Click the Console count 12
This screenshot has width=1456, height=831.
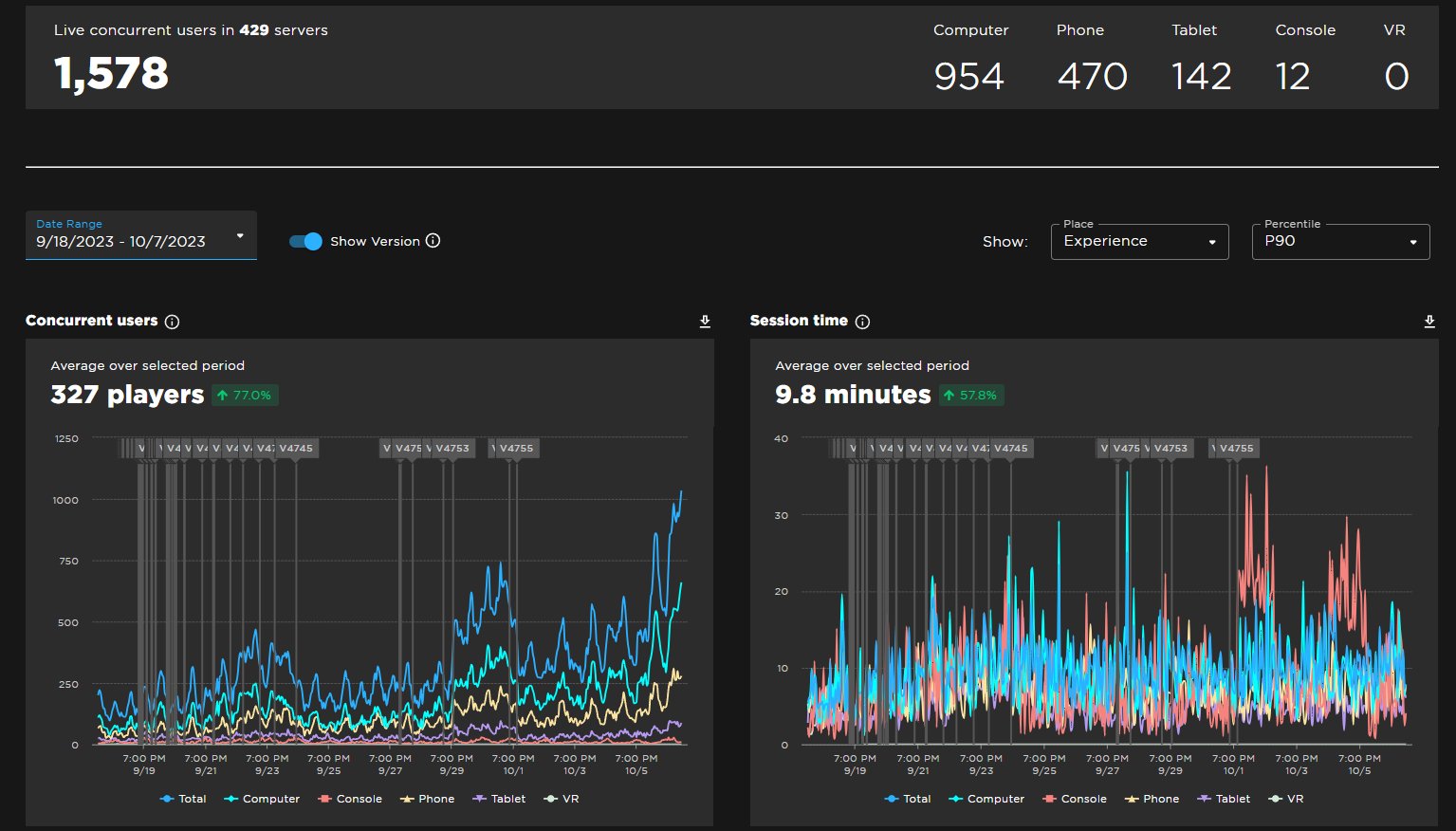click(x=1292, y=76)
